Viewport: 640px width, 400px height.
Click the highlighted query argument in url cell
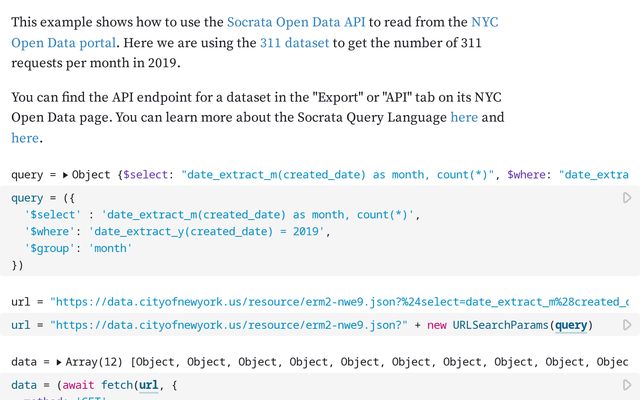coord(571,325)
